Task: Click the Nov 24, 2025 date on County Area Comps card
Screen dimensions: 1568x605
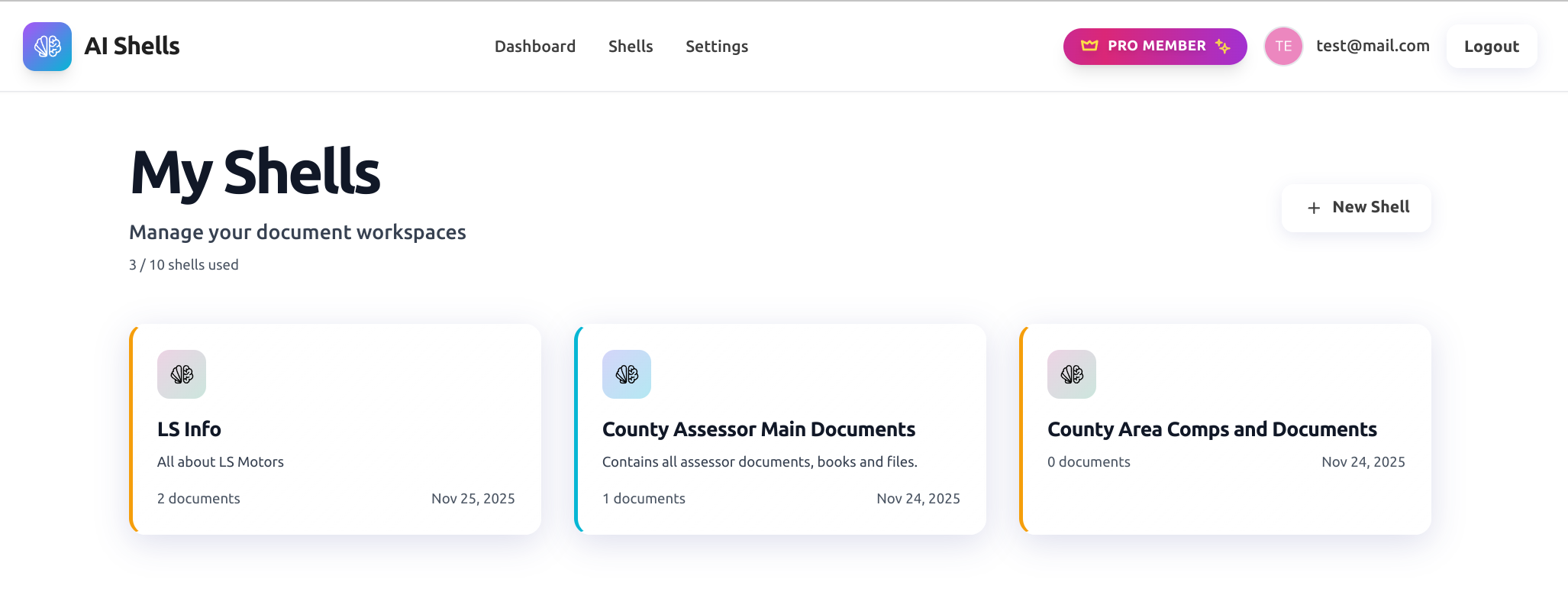Action: 1363,462
